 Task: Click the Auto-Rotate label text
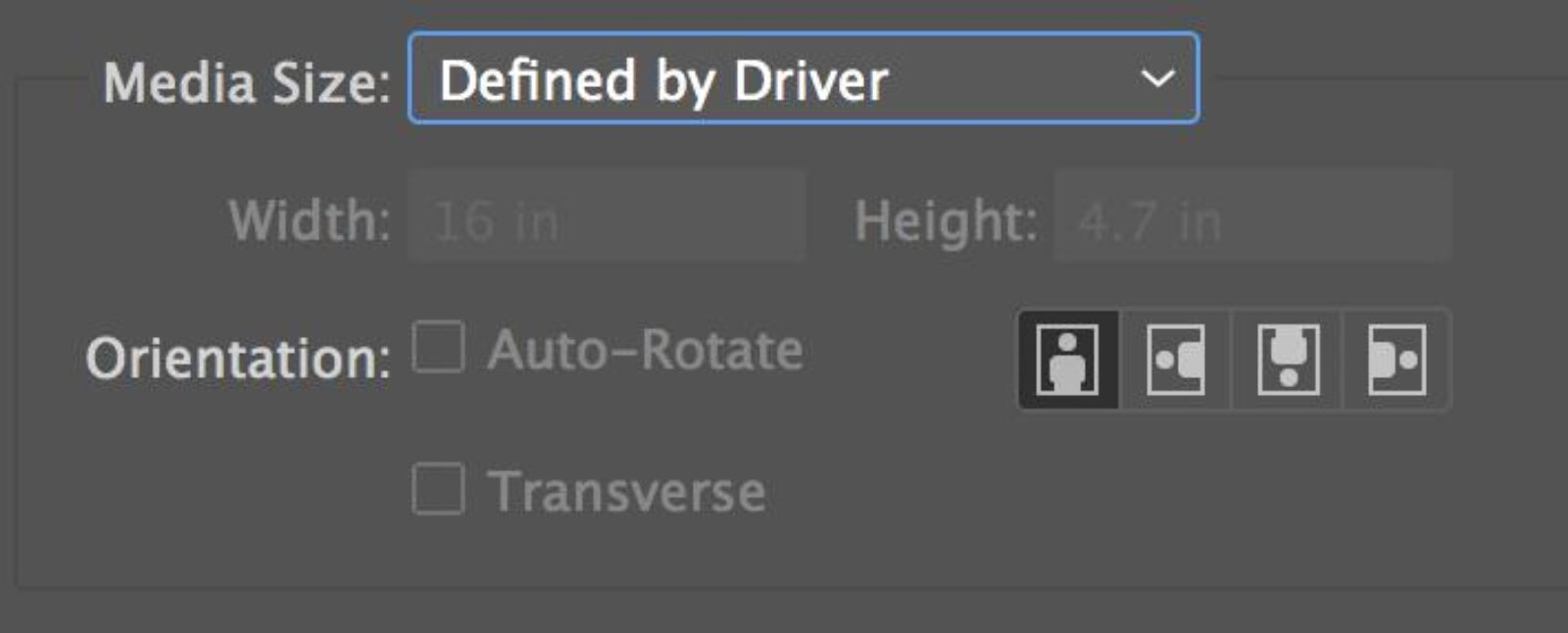click(x=646, y=350)
